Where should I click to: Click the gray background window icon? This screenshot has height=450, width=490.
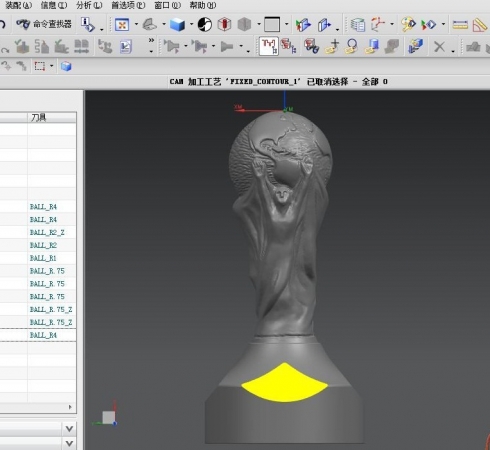(272, 25)
